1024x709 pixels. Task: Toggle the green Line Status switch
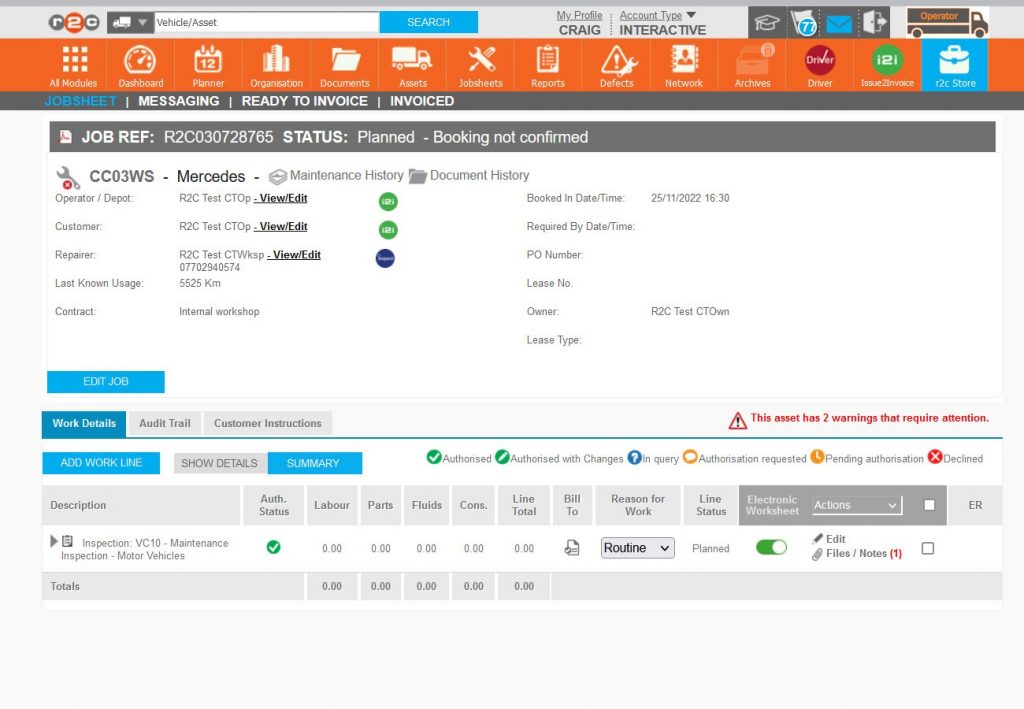coord(770,548)
